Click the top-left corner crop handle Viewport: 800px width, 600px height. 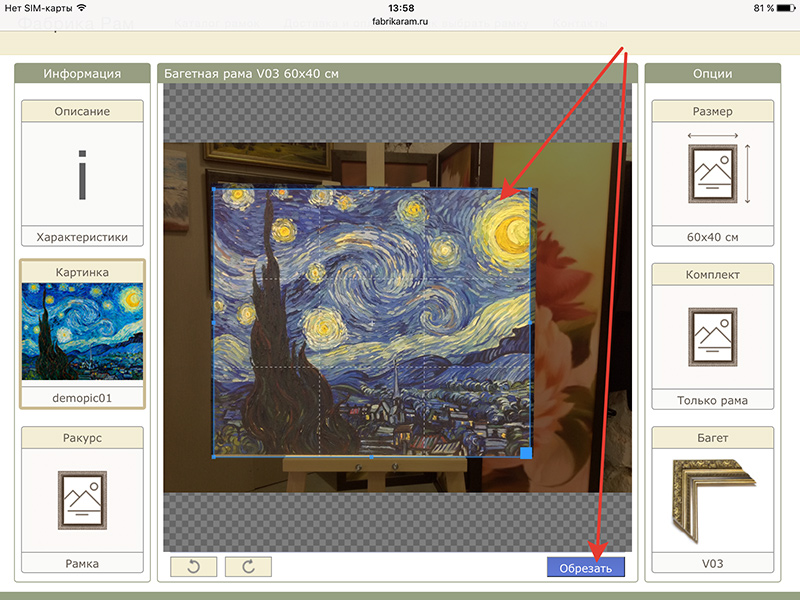(213, 189)
